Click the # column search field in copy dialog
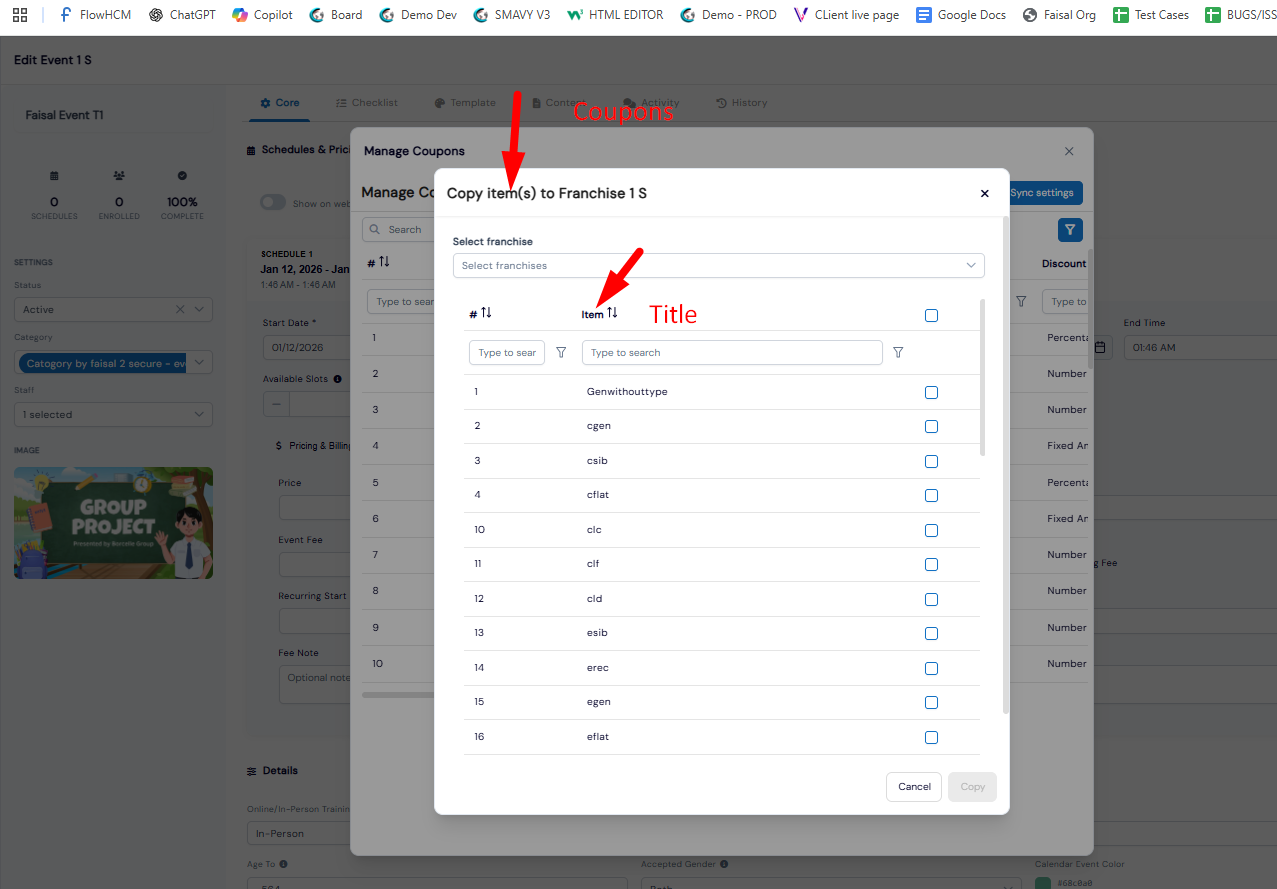This screenshot has width=1277, height=889. pos(507,352)
